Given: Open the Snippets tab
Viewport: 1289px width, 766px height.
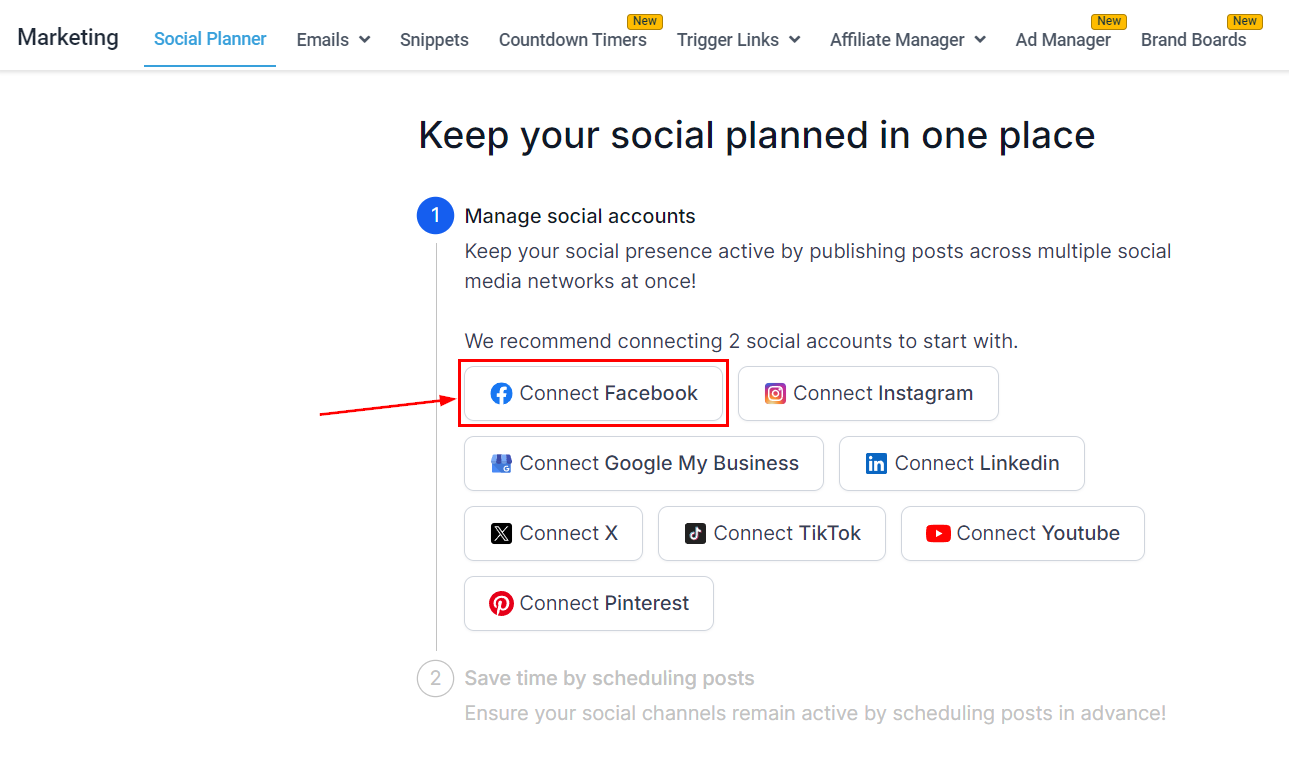Looking at the screenshot, I should 434,40.
